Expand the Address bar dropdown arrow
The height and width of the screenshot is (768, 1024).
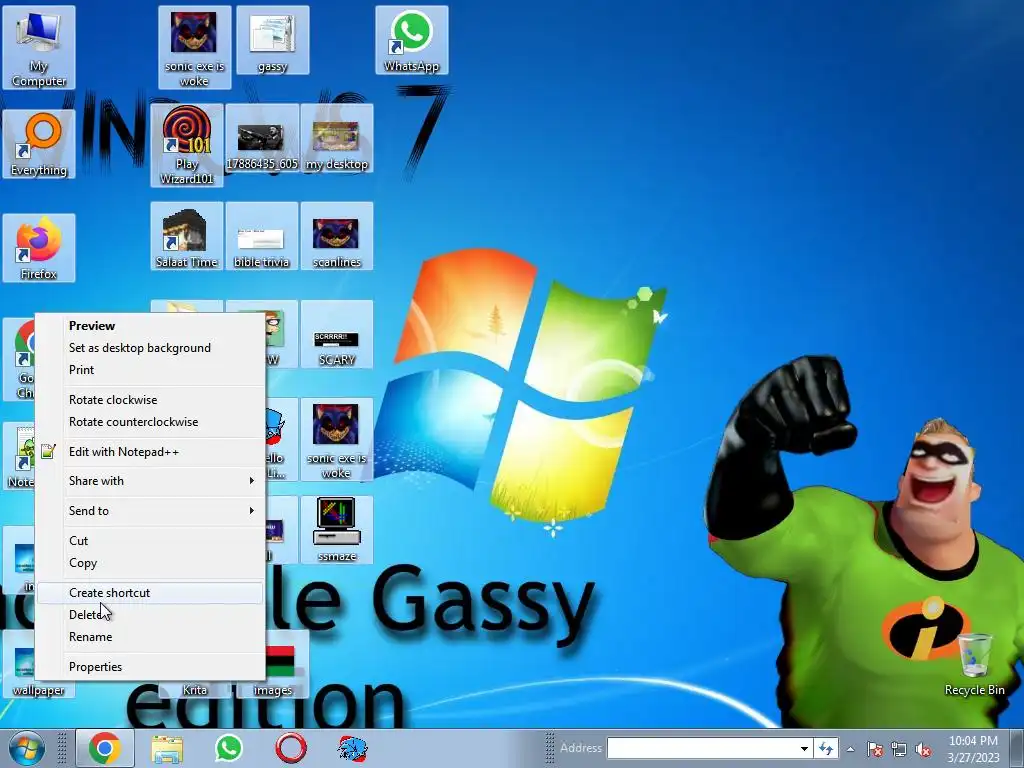804,748
